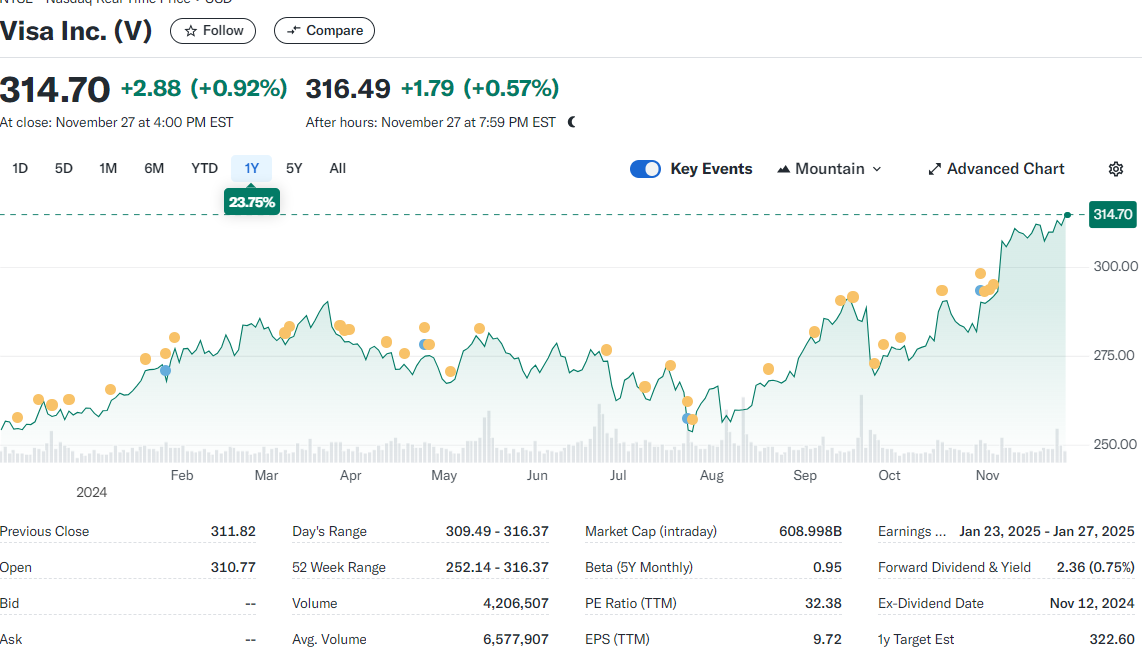Click the Beta (5Y Monthly) label
Viewport: 1147px width, 661px height.
click(639, 567)
